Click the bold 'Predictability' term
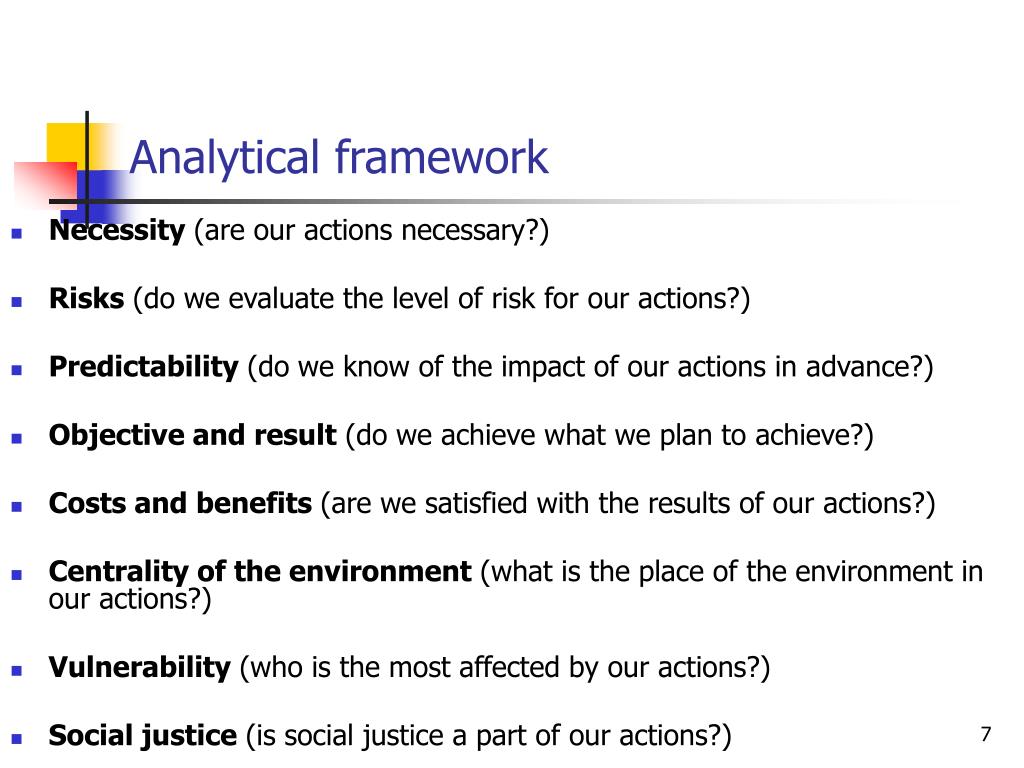This screenshot has width=1024, height=768. point(144,367)
